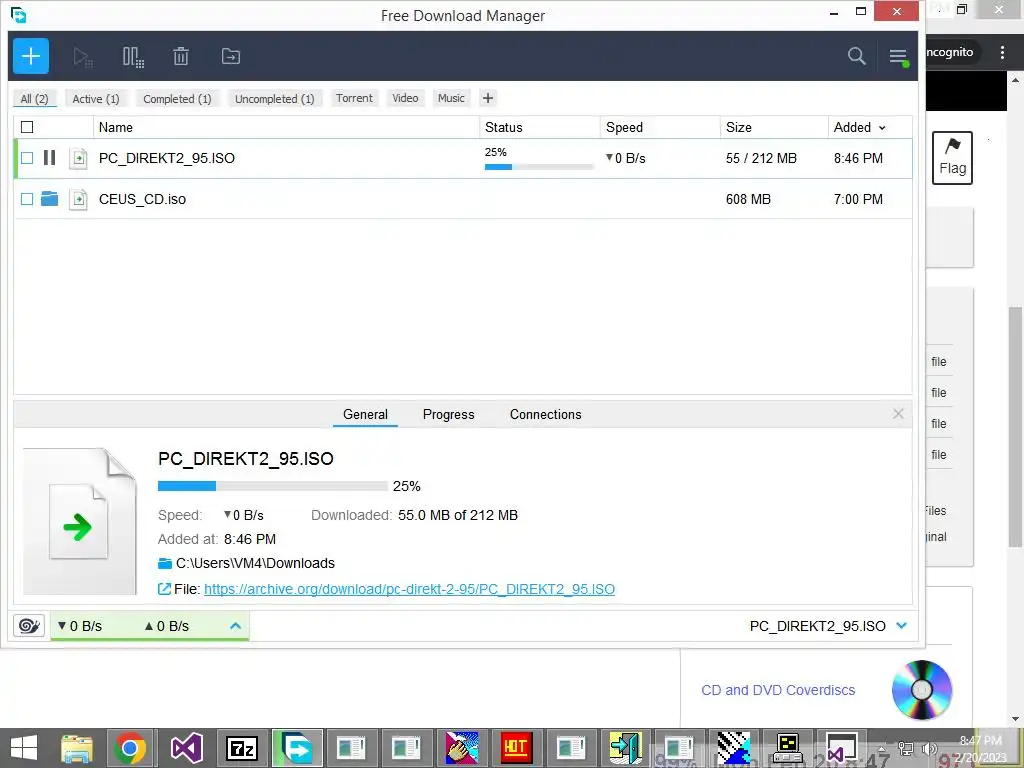The width and height of the screenshot is (1024, 768).
Task: Sort by Status column header
Action: (x=540, y=127)
